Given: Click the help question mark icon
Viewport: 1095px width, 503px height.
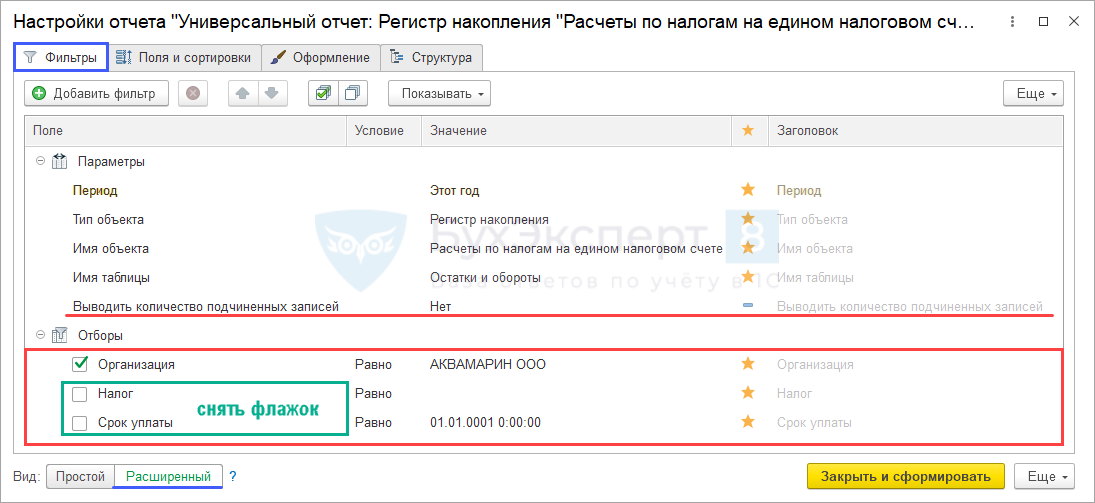Looking at the screenshot, I should pyautogui.click(x=233, y=477).
